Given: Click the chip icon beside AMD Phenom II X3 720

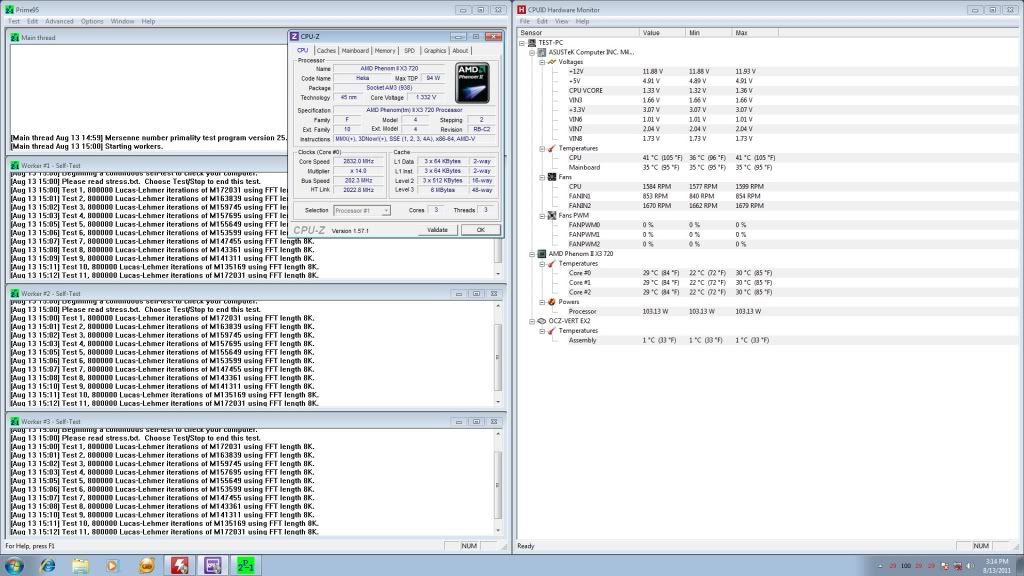Looking at the screenshot, I should point(542,254).
